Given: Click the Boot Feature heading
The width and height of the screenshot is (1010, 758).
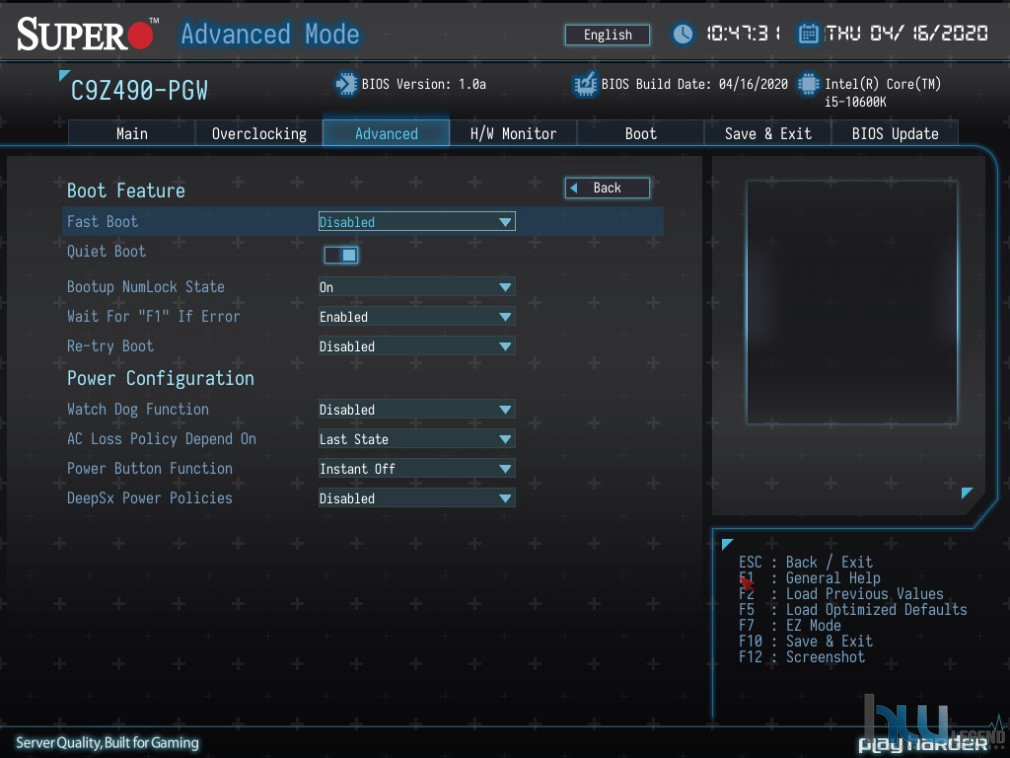Looking at the screenshot, I should coord(126,191).
